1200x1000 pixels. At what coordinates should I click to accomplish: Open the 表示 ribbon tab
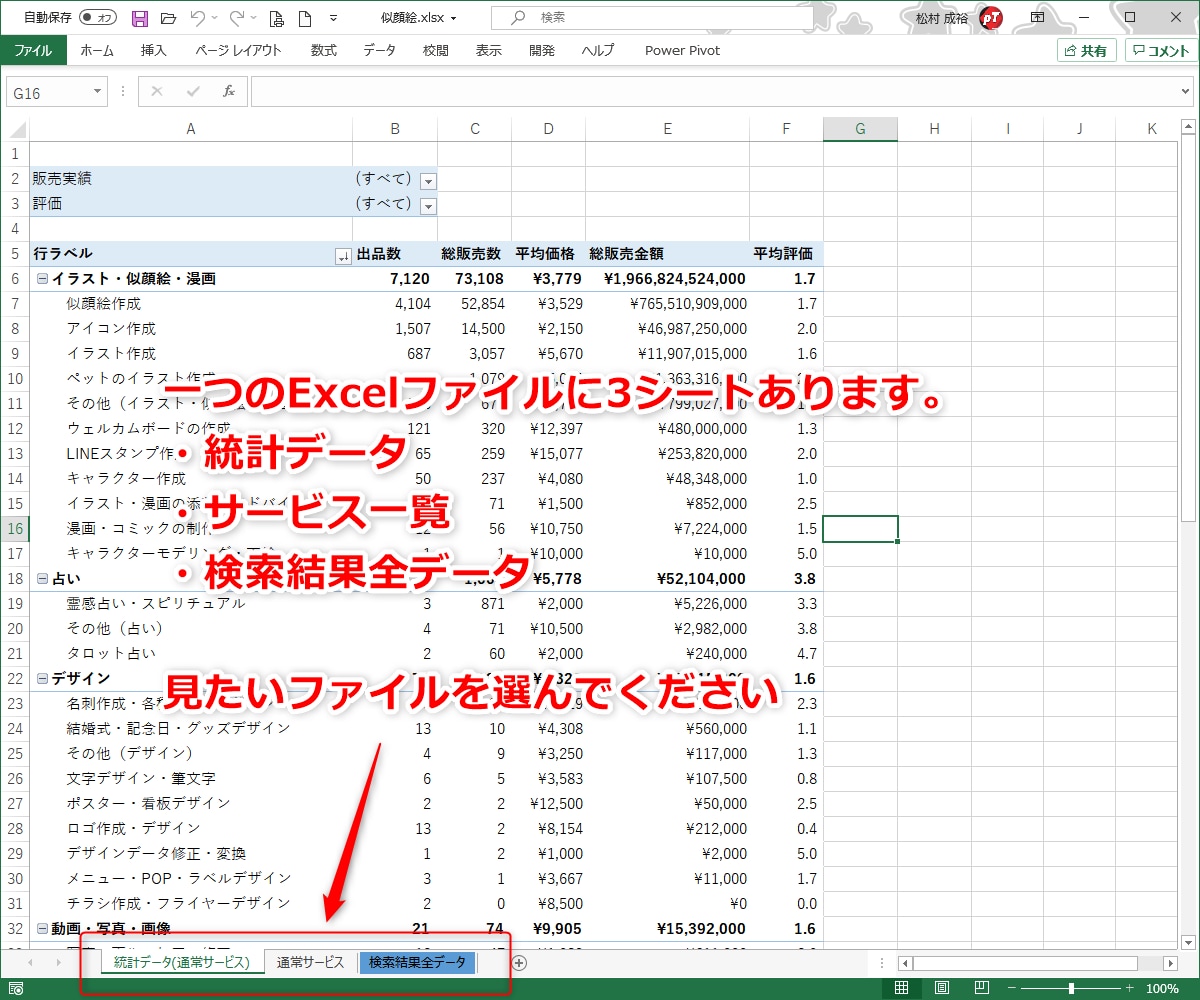click(x=488, y=50)
